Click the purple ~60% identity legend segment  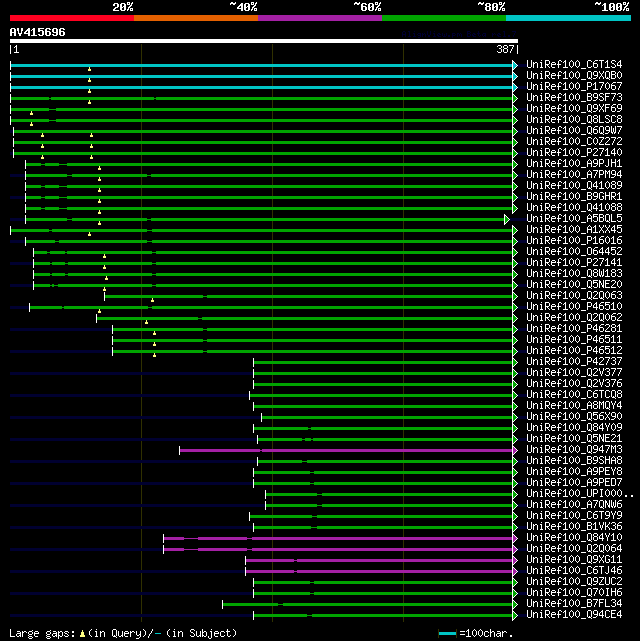tap(320, 18)
